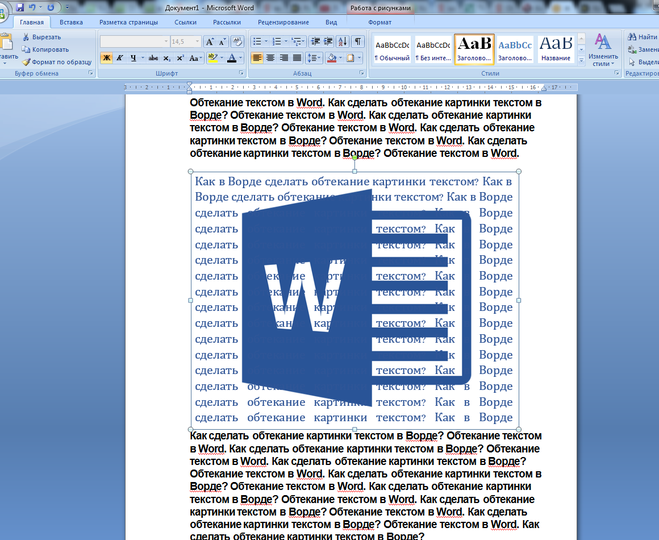The width and height of the screenshot is (659, 540).
Task: Expand underline style dropdown arrow
Action: pos(143,58)
